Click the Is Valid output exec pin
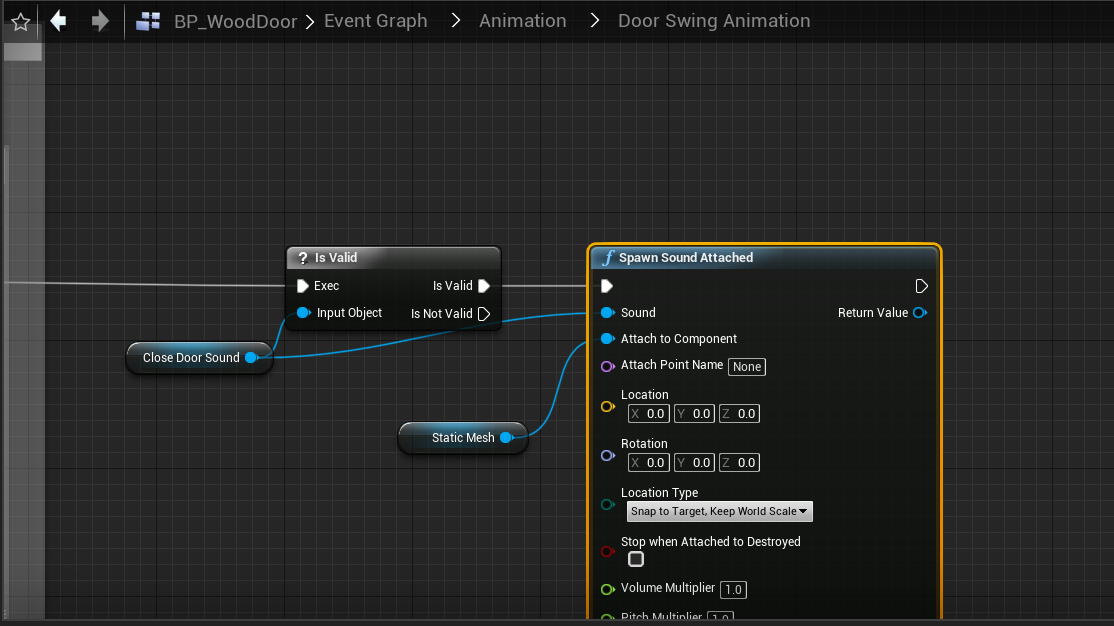Viewport: 1114px width, 626px height. click(484, 286)
